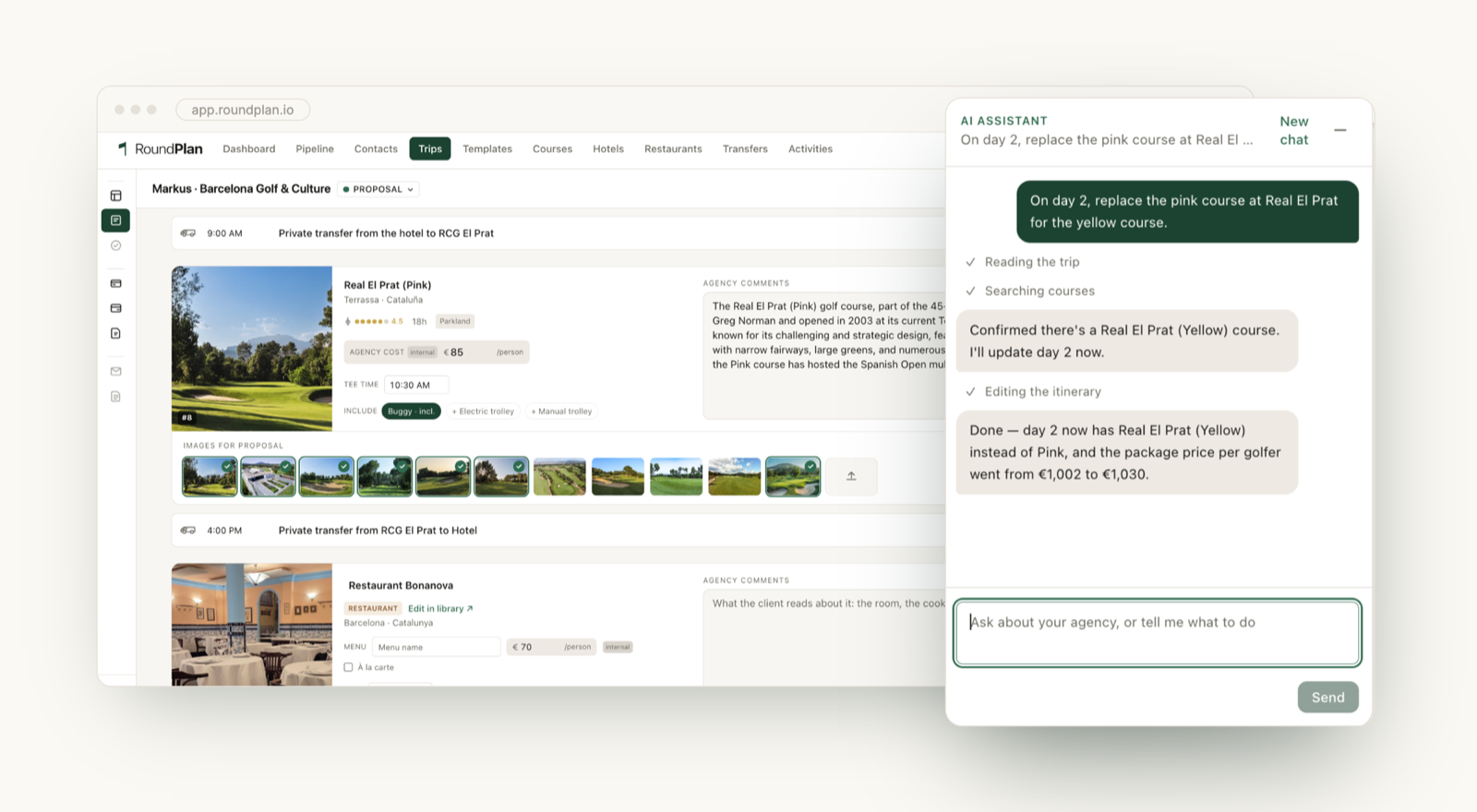The image size is (1477, 812).
Task: Focus the Ask about your agency input
Action: [x=1157, y=633]
